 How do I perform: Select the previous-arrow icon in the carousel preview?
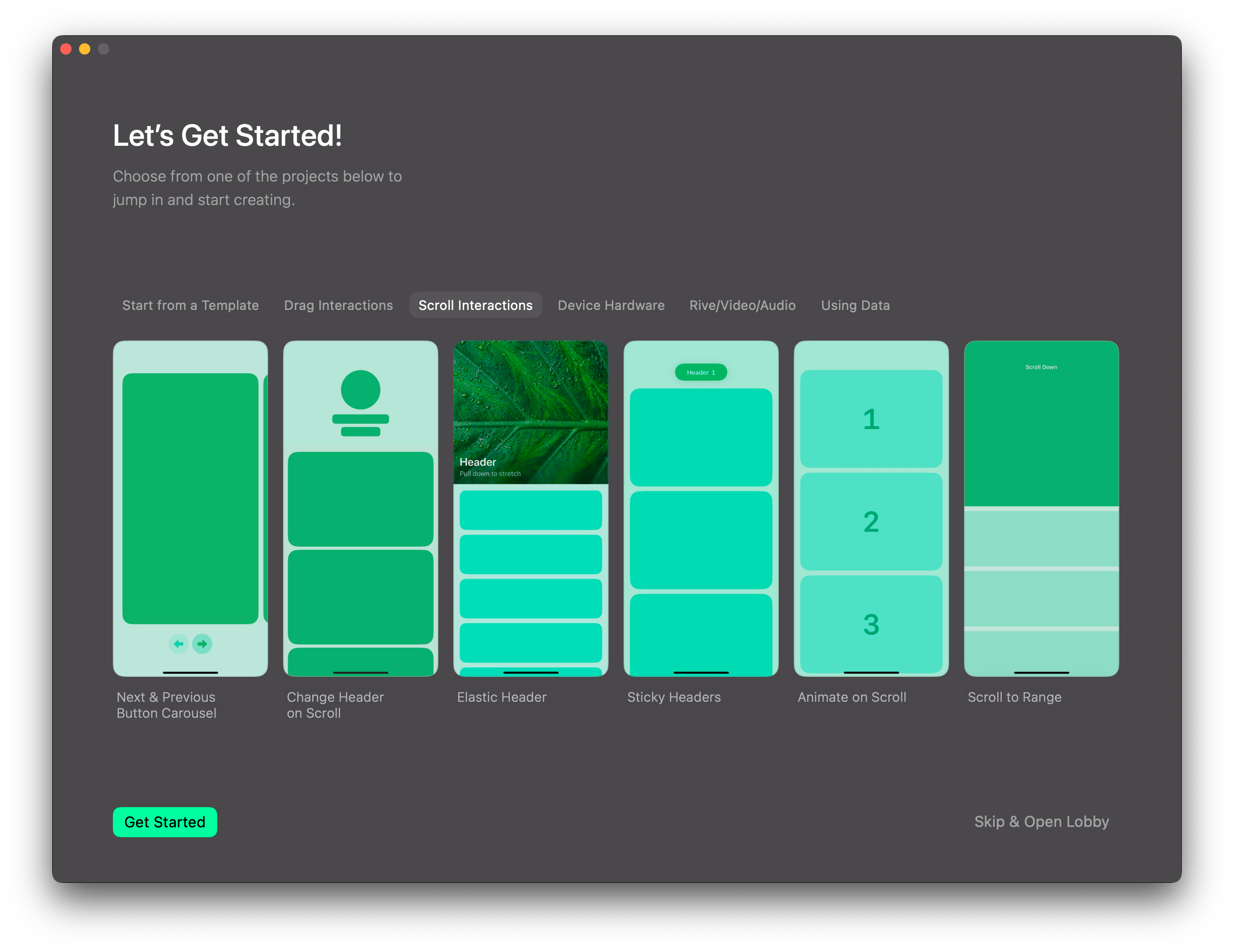[179, 643]
